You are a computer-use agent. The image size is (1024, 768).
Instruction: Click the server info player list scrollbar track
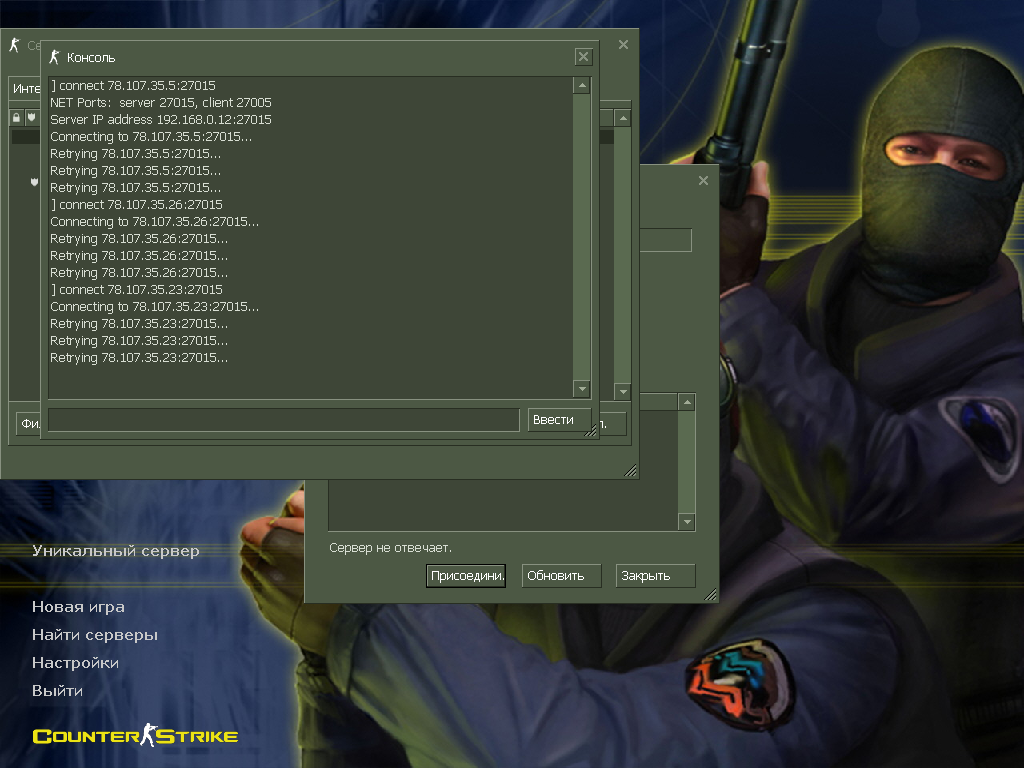[687, 462]
